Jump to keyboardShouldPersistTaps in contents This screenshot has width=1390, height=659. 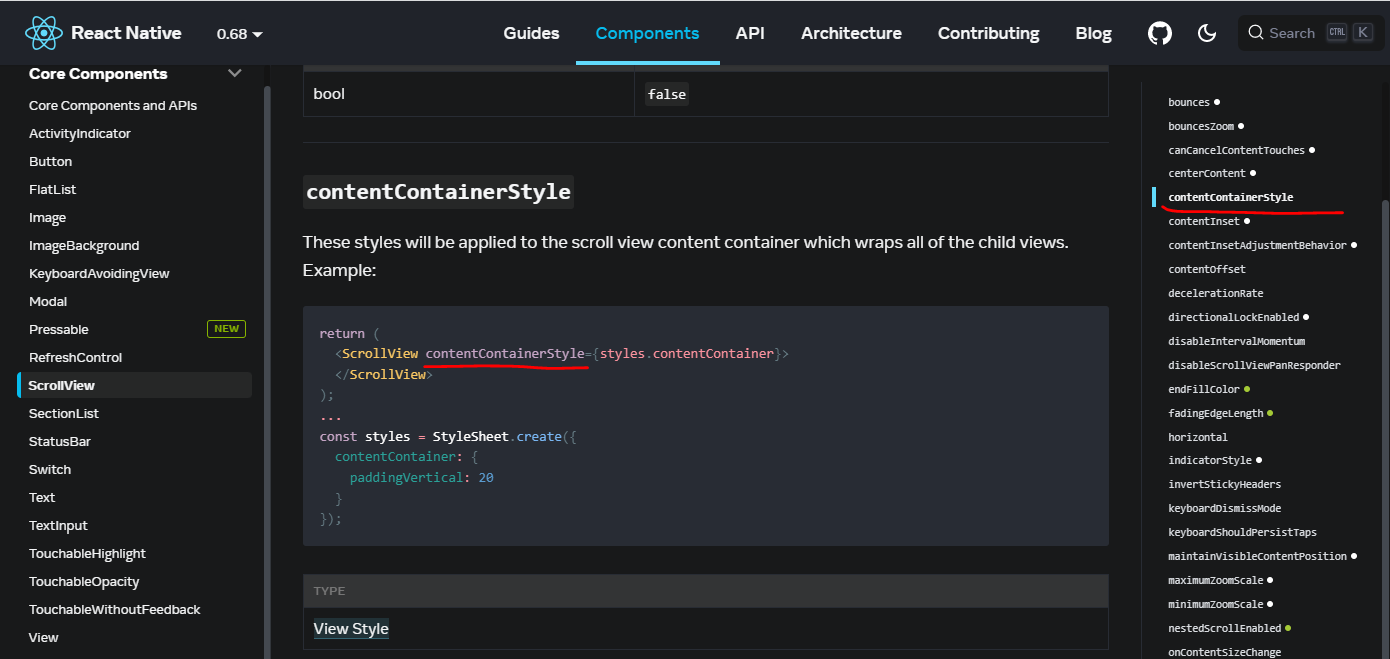(x=1243, y=532)
